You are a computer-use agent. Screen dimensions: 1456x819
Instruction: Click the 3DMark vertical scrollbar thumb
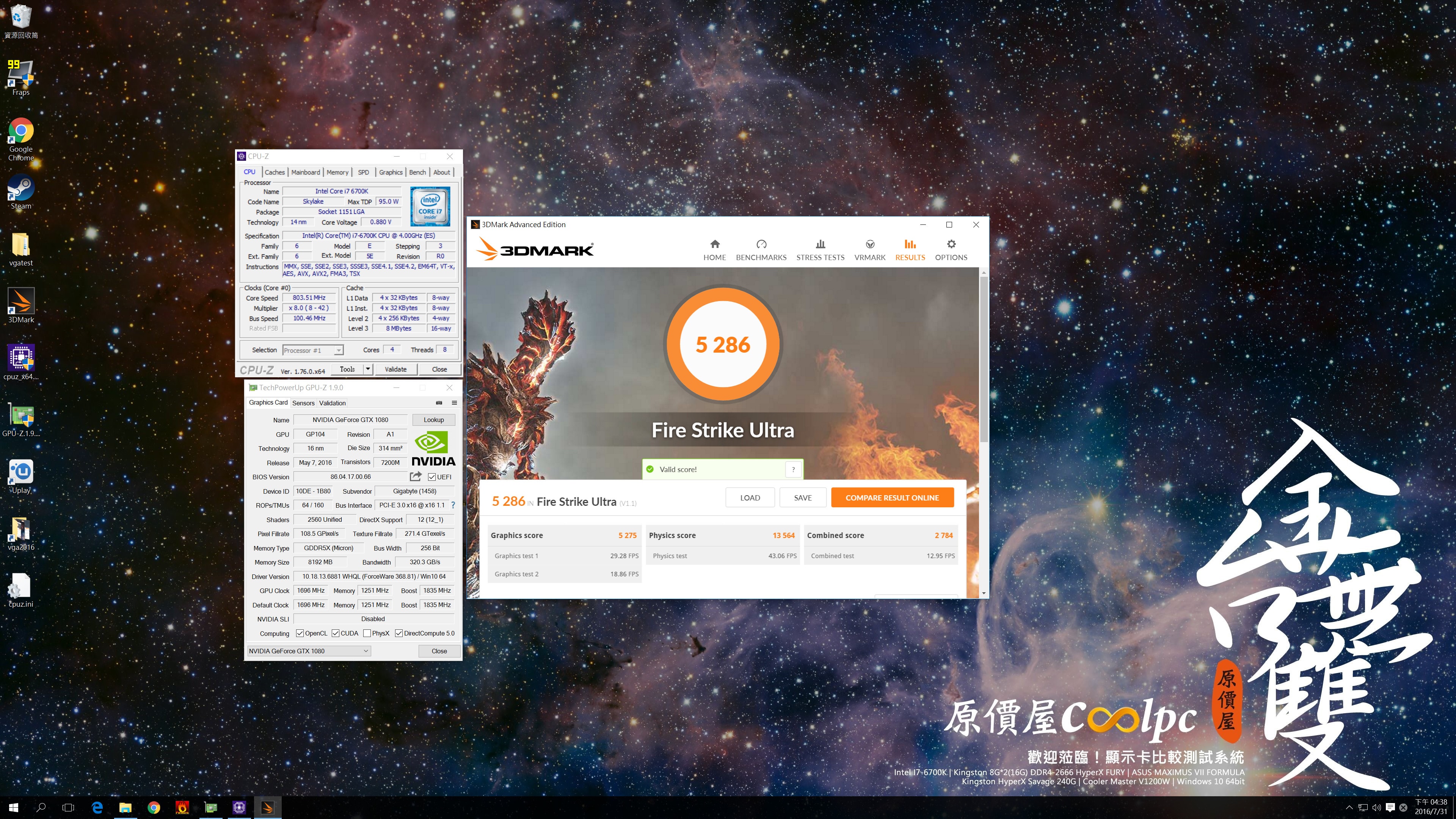(984, 359)
